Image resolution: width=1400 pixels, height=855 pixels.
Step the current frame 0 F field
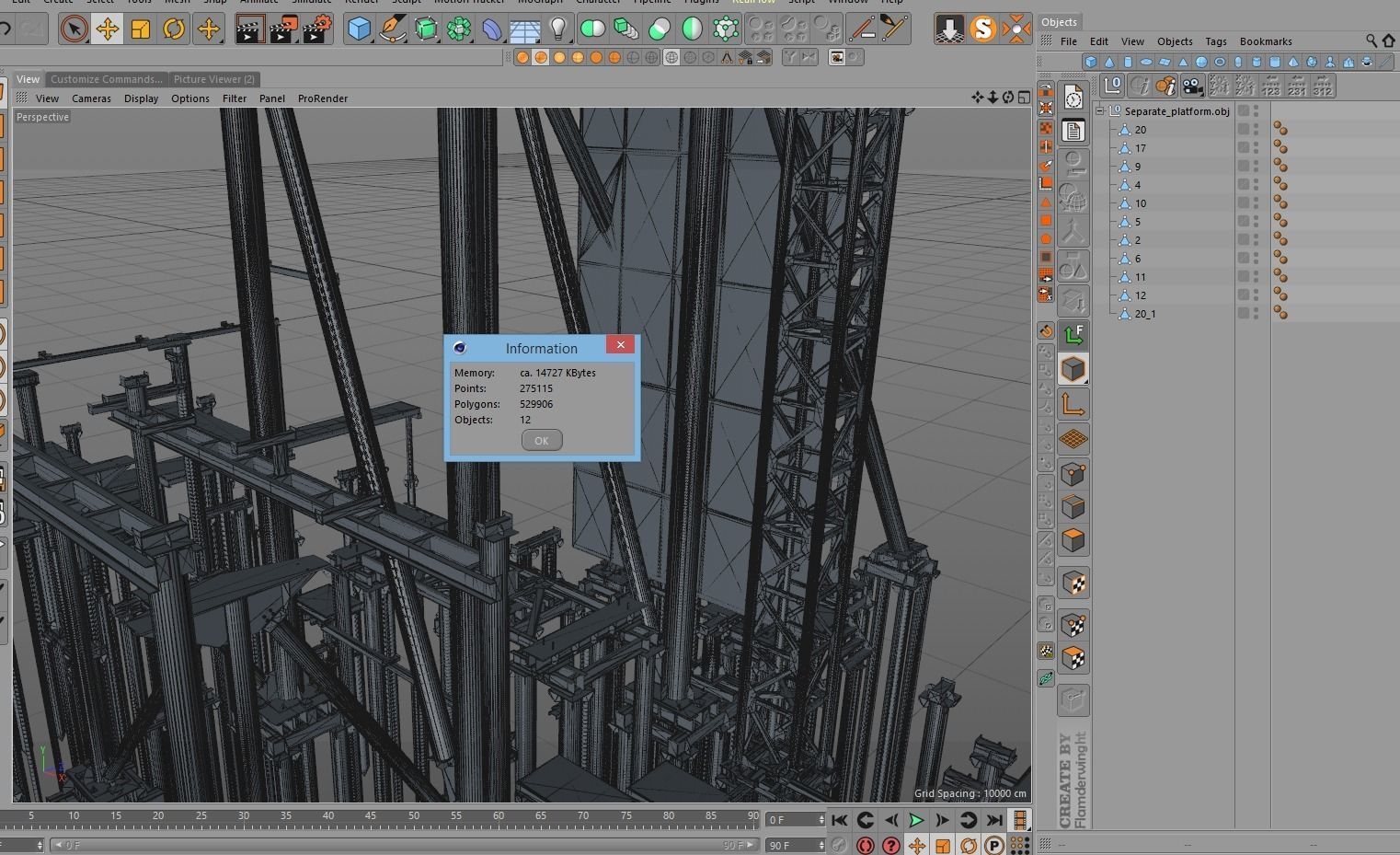(x=796, y=819)
